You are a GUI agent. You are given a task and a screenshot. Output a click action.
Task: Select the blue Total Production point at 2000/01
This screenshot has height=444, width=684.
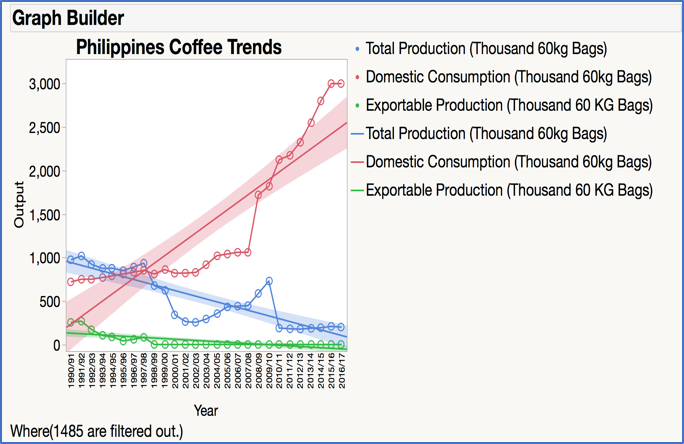(x=175, y=314)
